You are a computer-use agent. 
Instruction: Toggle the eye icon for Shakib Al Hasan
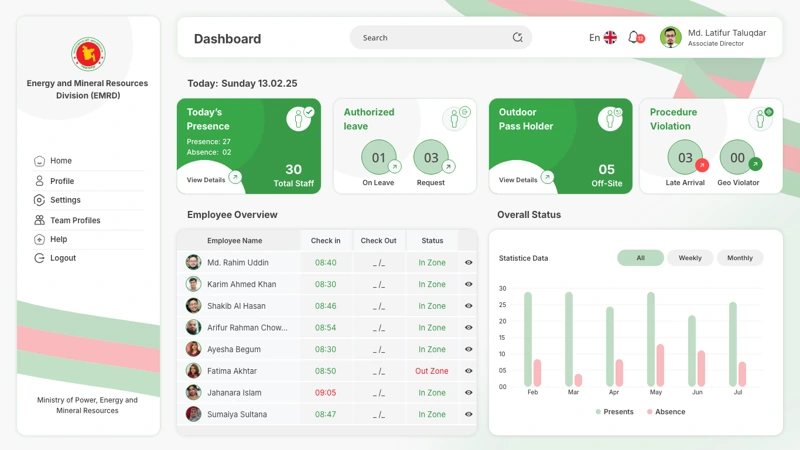pyautogui.click(x=468, y=306)
